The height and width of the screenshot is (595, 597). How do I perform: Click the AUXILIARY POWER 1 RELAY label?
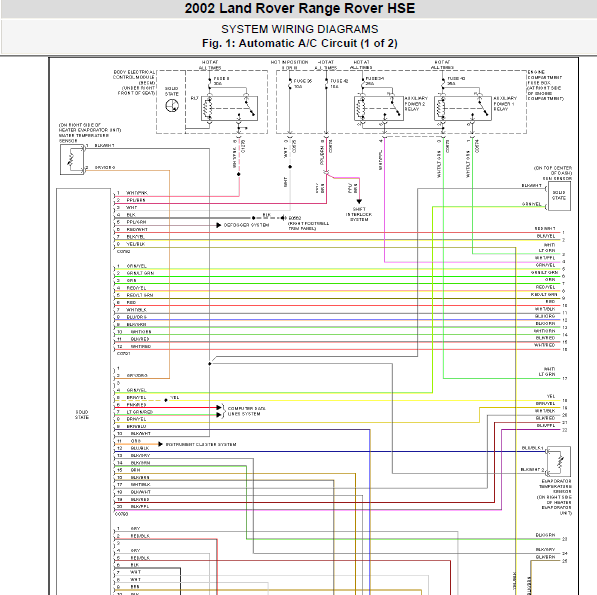[x=505, y=104]
